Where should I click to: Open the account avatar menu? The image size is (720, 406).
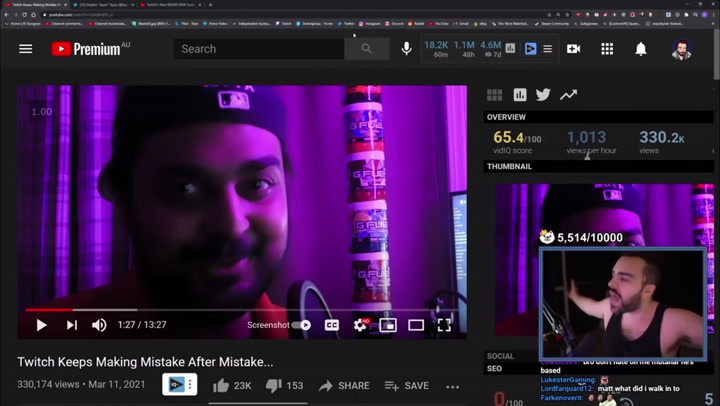coord(681,50)
